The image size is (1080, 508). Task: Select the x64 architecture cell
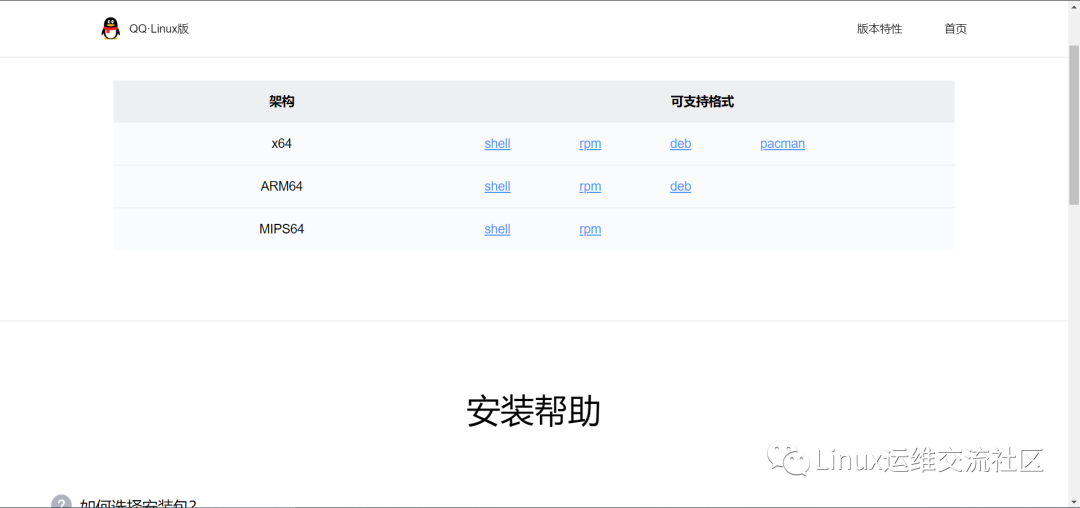[x=282, y=144]
